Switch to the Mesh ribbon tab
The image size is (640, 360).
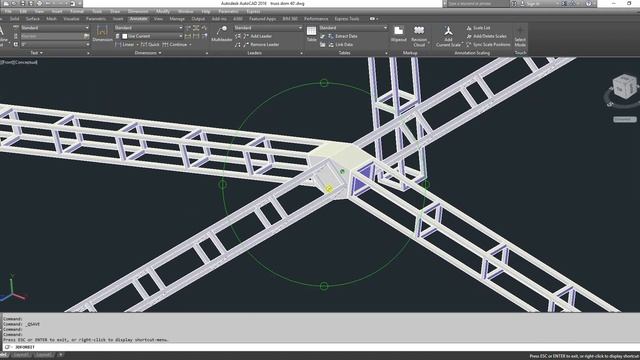[51, 19]
